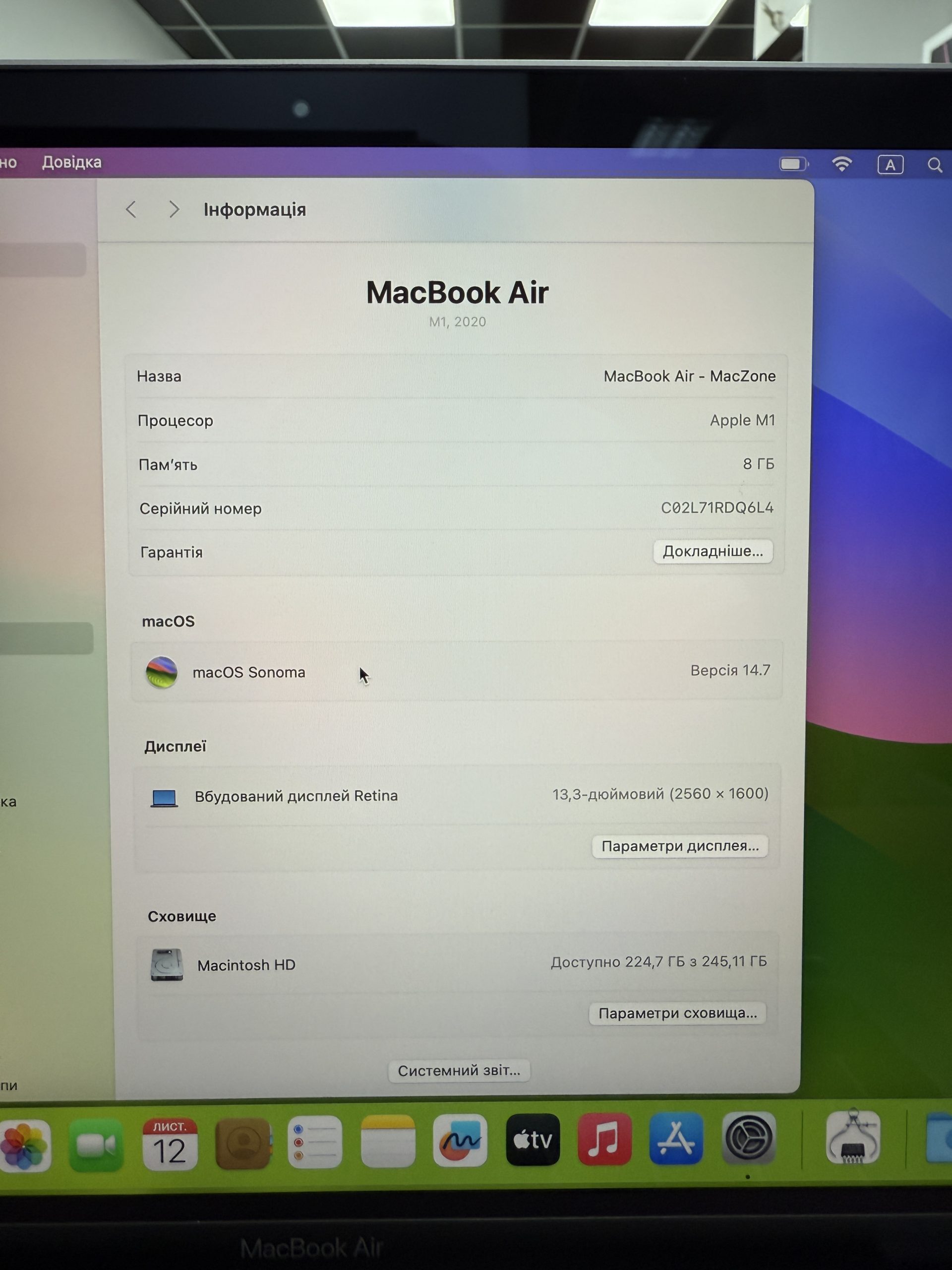Click the built-in Retina display icon
Screen dimensions: 952x1270
[x=164, y=798]
